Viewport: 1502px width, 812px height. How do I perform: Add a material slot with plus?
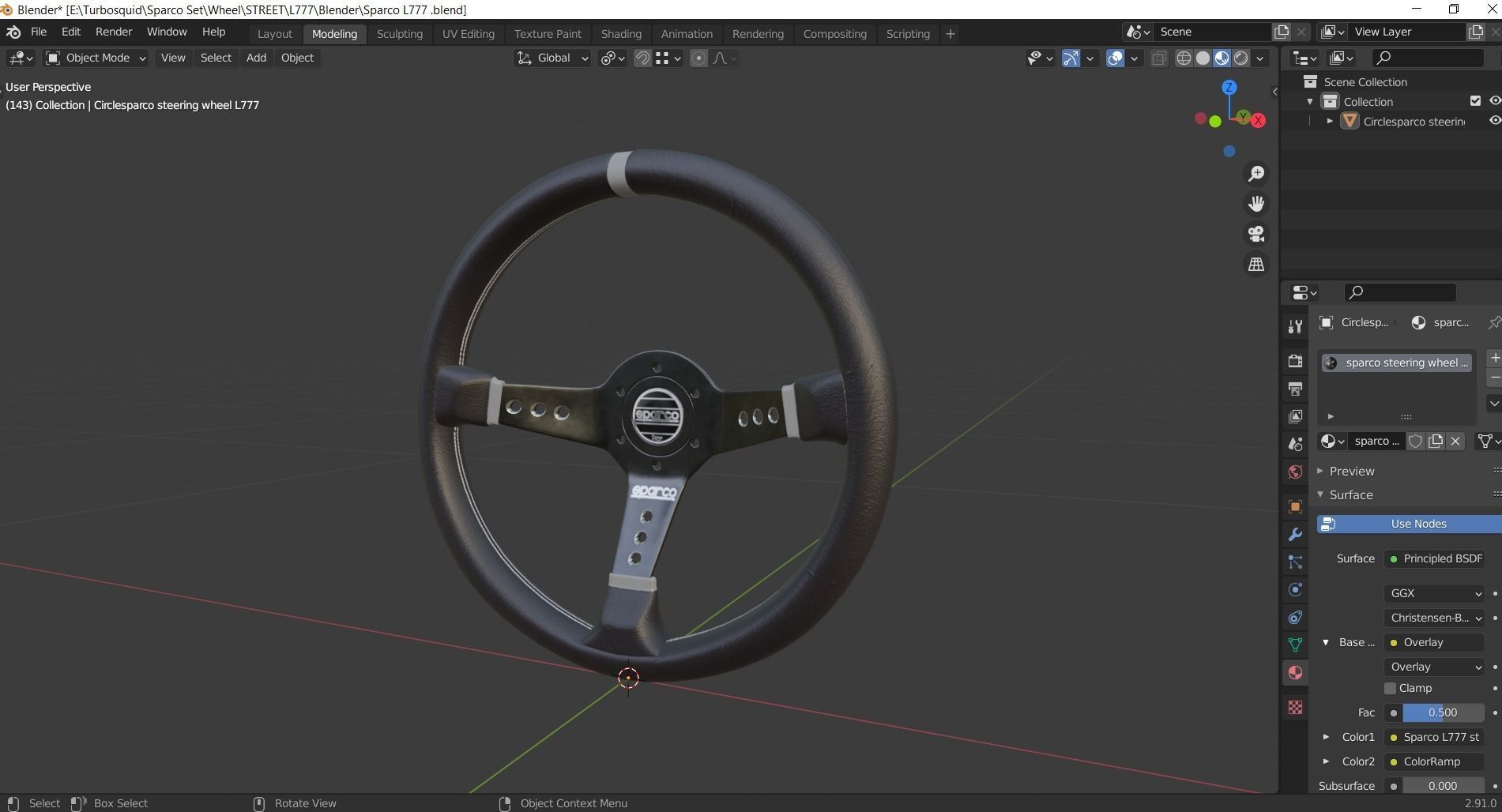tap(1494, 359)
